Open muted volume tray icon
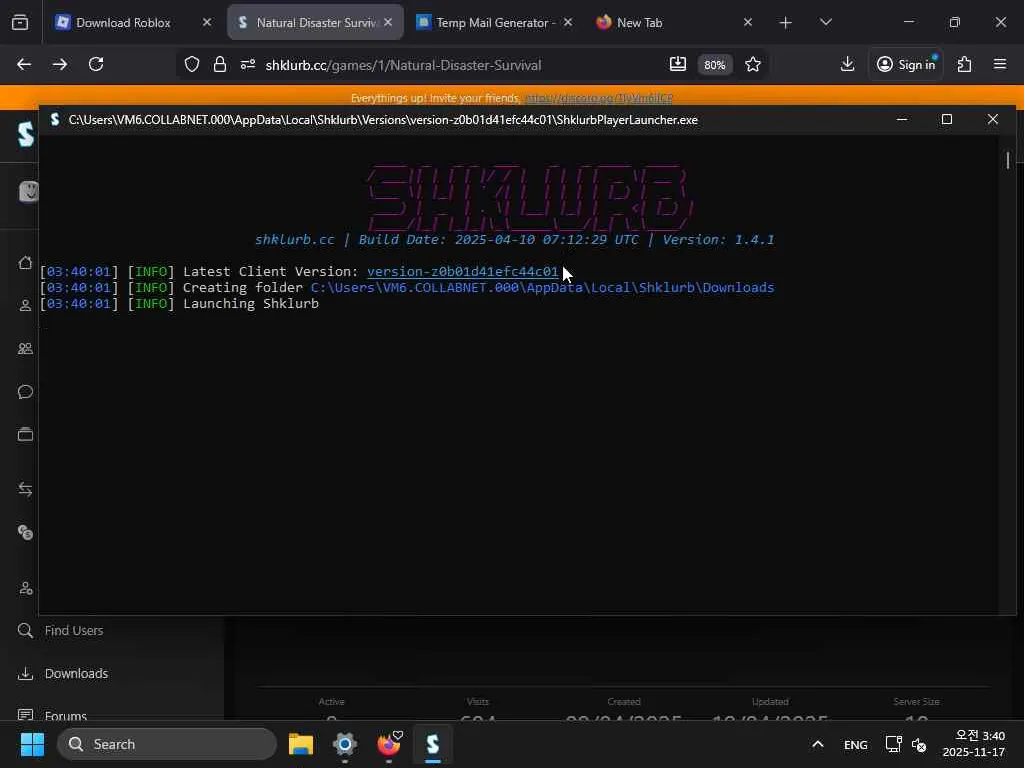This screenshot has width=1024, height=768. [x=919, y=744]
